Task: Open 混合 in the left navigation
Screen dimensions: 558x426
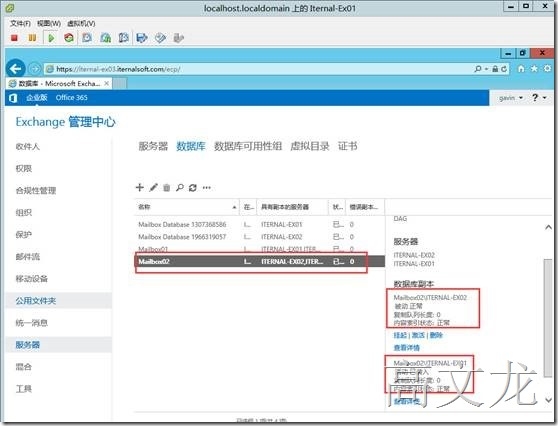Action: [24, 367]
